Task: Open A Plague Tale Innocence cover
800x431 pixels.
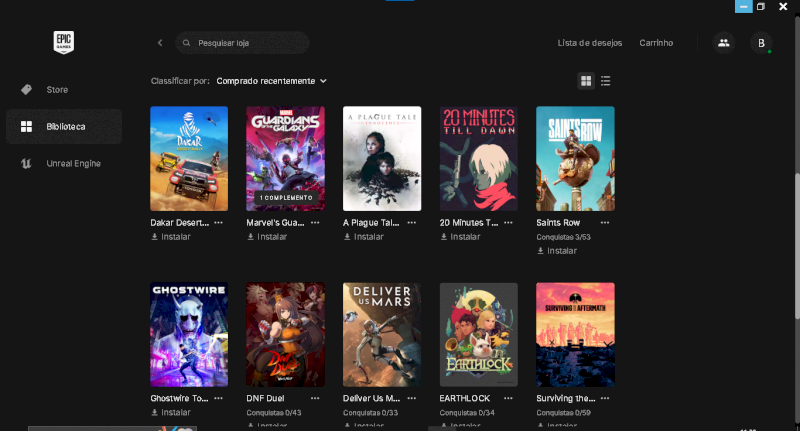Action: point(382,158)
